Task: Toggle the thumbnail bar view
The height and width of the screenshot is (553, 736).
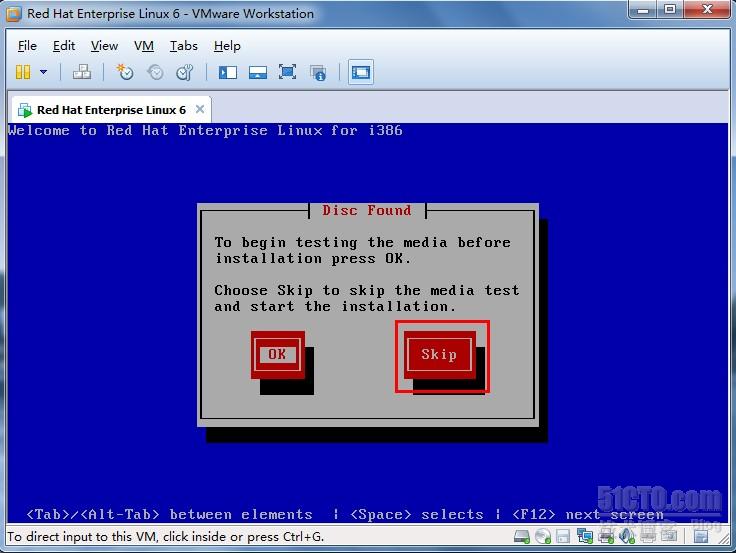Action: (x=258, y=72)
